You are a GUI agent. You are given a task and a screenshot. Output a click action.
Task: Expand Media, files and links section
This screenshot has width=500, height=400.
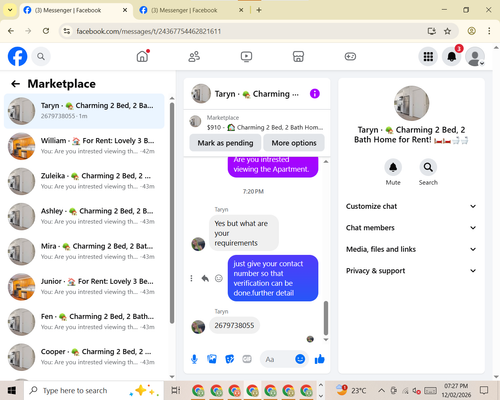(411, 249)
